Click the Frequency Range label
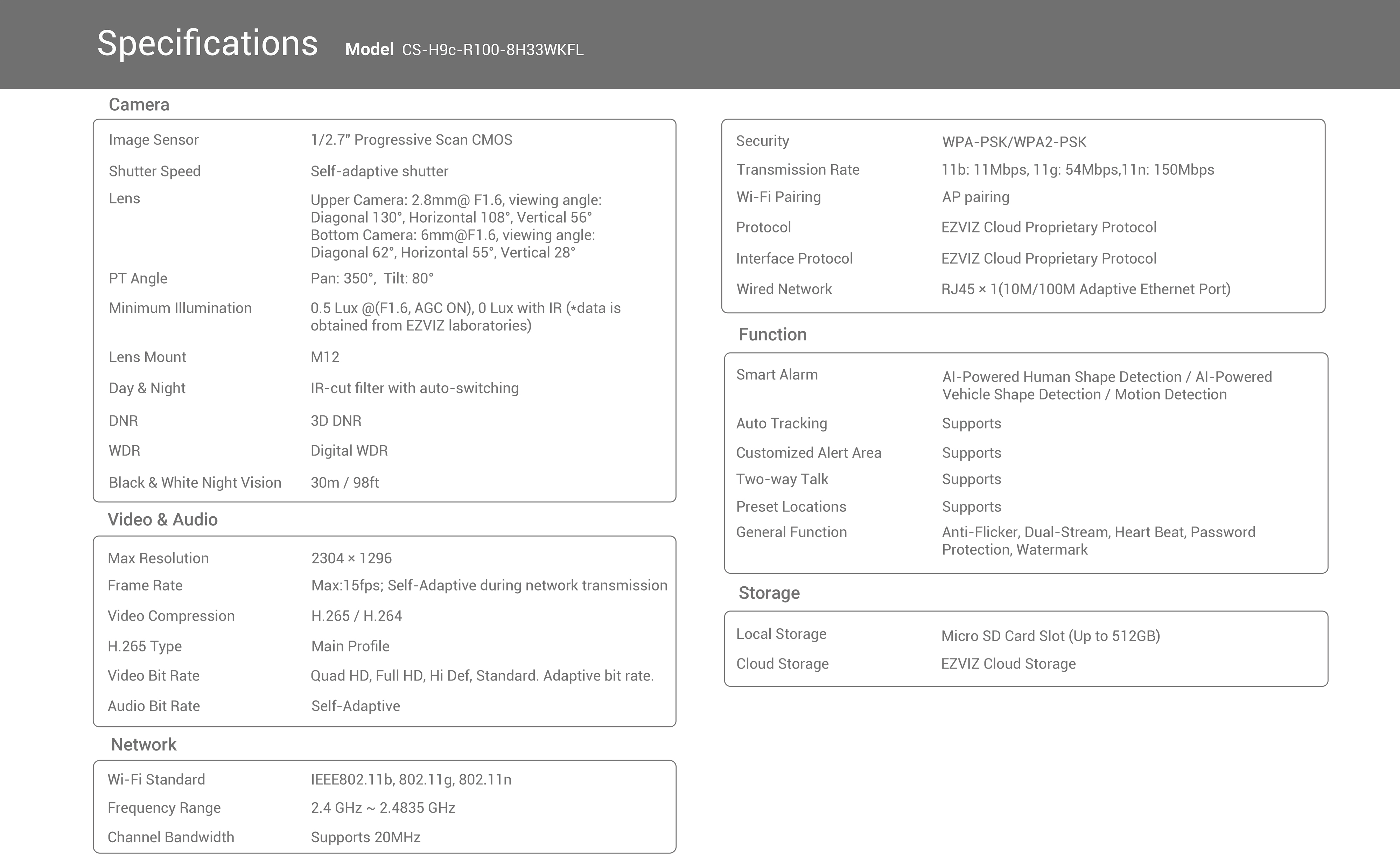The image size is (1400, 859). coord(164,807)
